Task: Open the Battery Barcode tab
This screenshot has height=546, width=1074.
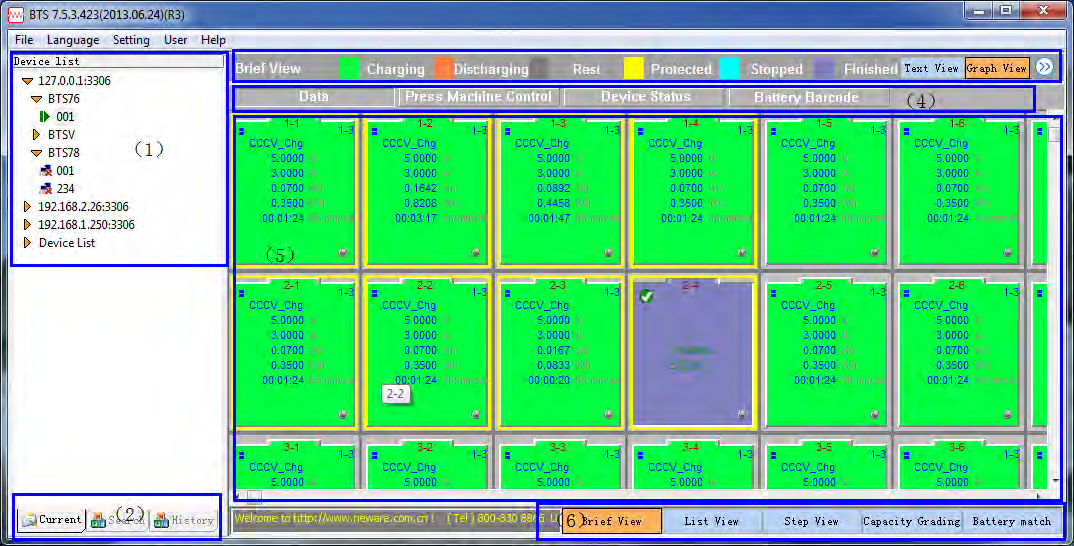Action: tap(807, 97)
